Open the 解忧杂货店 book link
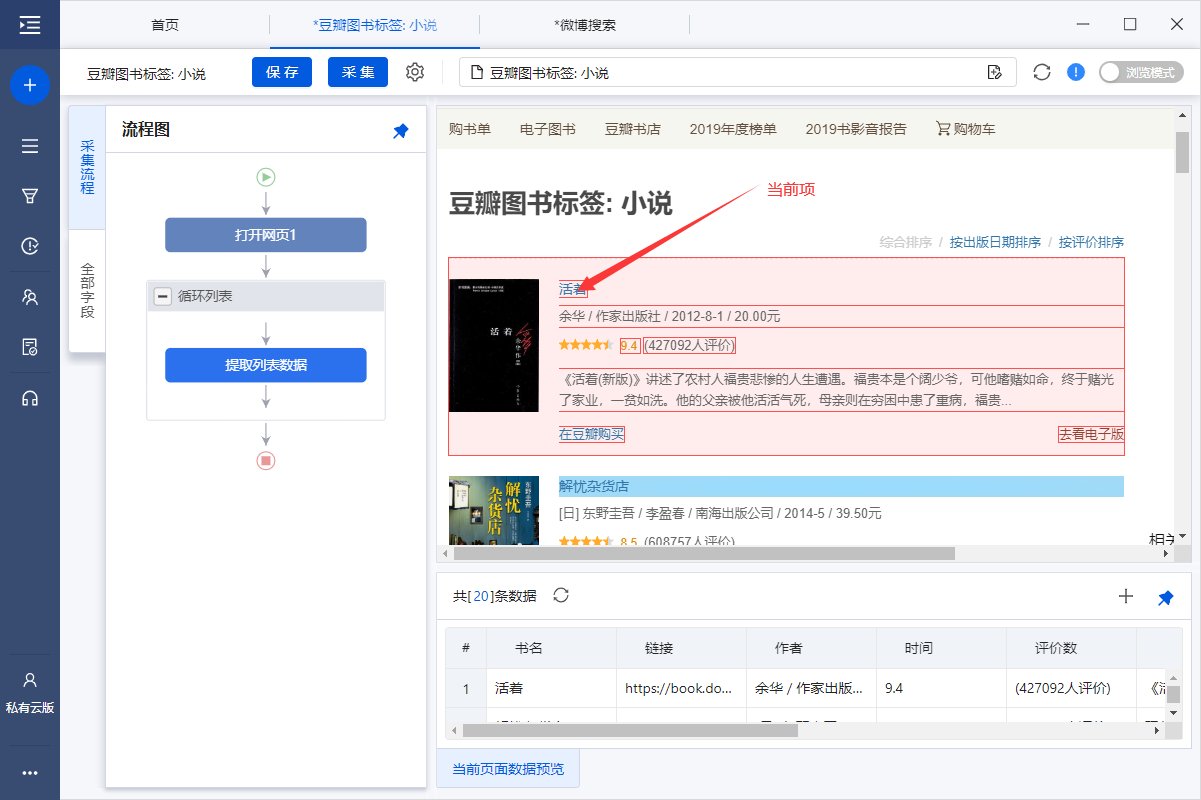The image size is (1201, 800). (594, 486)
